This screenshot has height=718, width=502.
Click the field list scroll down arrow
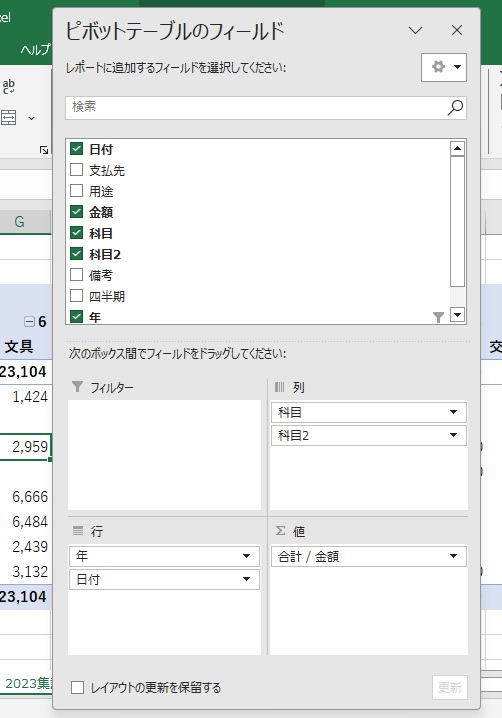[458, 315]
